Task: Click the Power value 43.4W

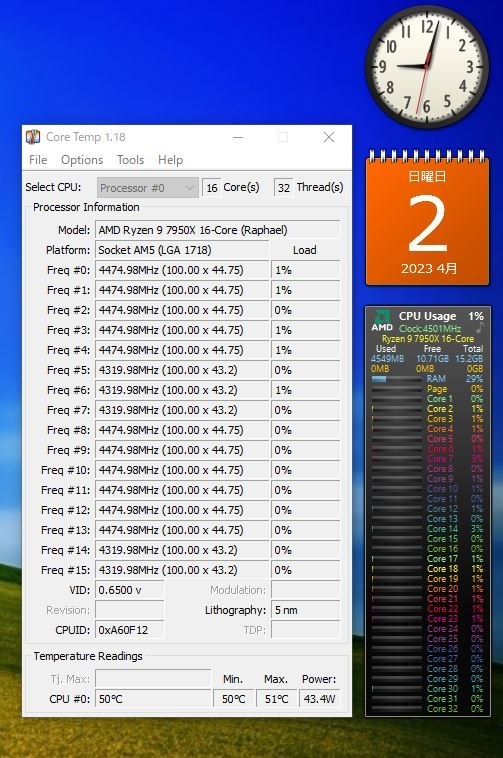Action: pyautogui.click(x=319, y=699)
